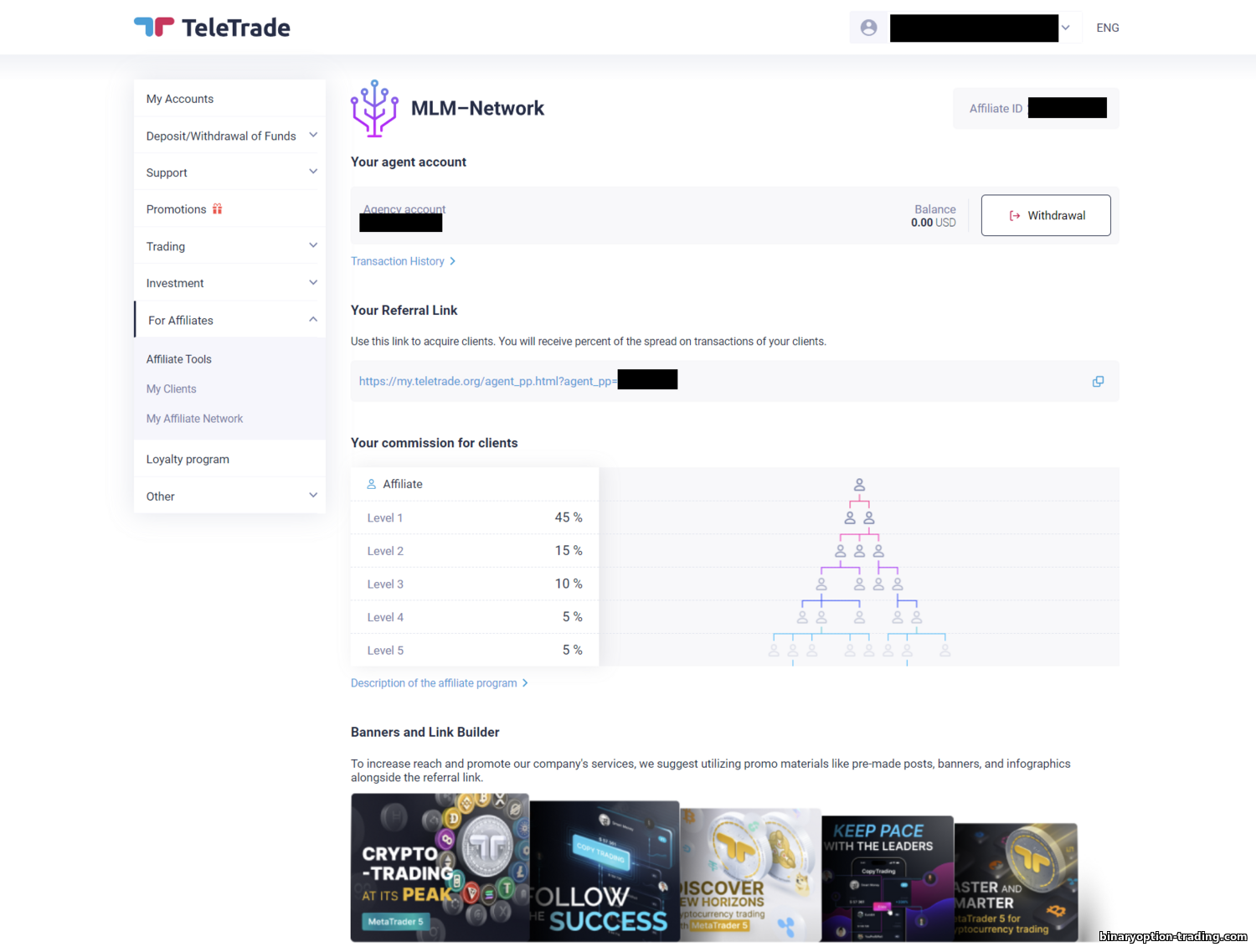Open the user profile avatar icon
This screenshot has height=952, width=1256.
pyautogui.click(x=868, y=28)
